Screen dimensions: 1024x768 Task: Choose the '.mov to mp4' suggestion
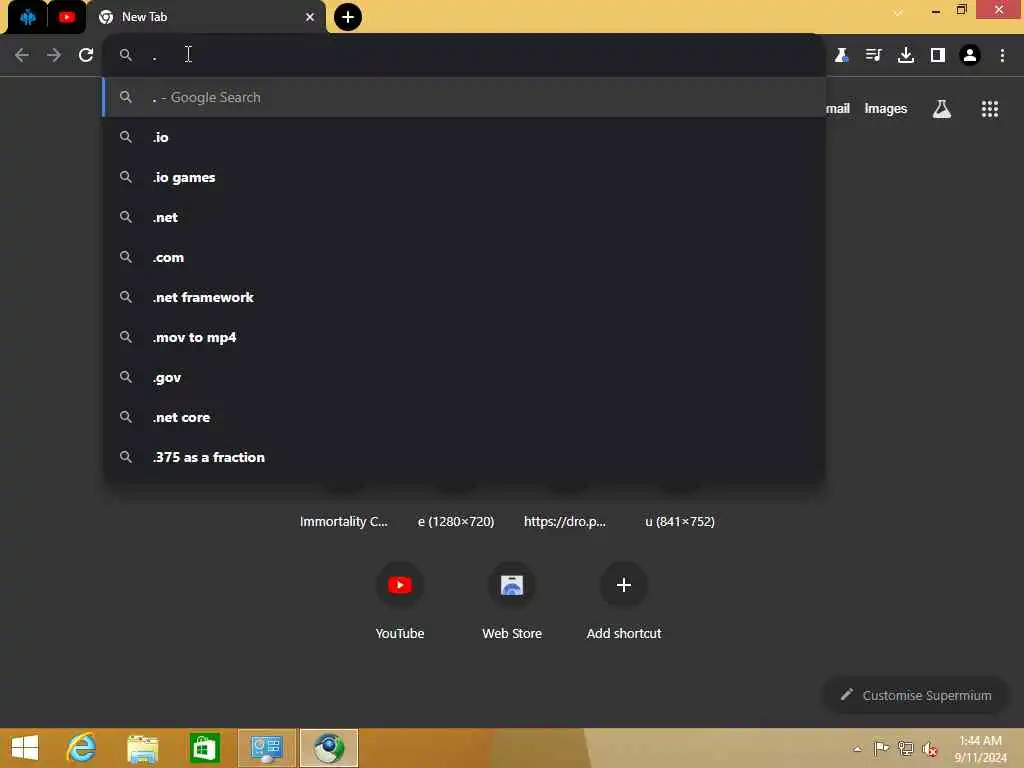(x=464, y=337)
